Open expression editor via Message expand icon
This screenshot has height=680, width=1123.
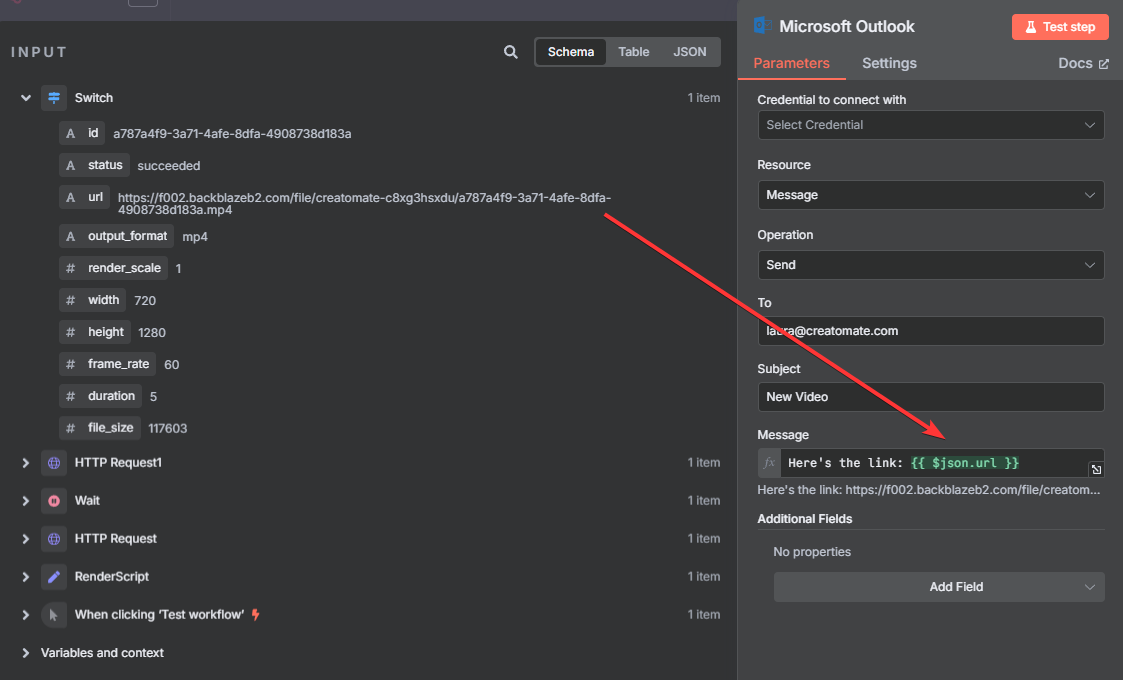pyautogui.click(x=1096, y=470)
